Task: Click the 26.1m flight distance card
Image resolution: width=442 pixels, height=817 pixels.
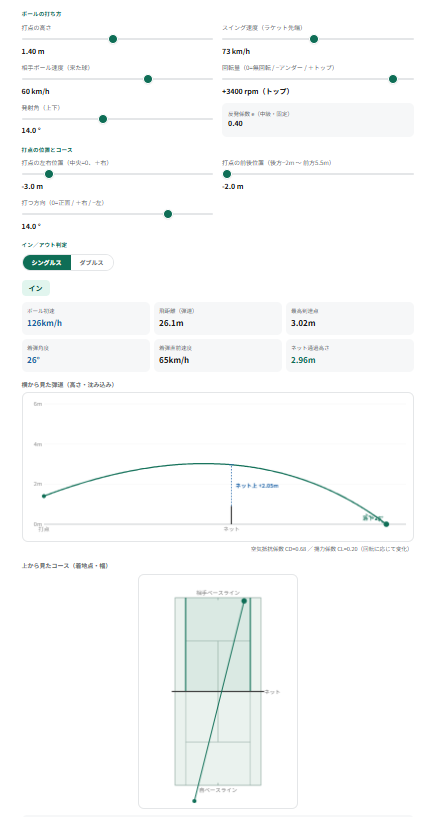Action: click(218, 318)
